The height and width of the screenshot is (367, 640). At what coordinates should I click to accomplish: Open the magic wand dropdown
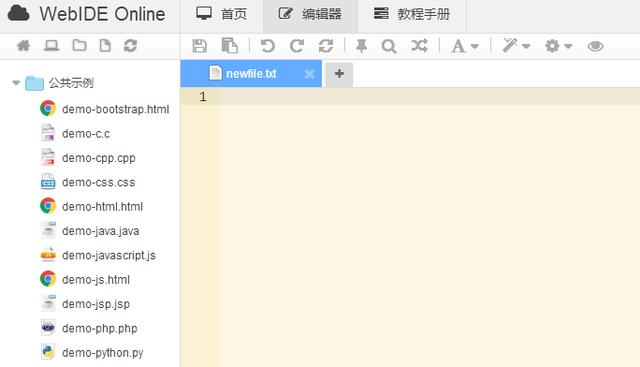pyautogui.click(x=516, y=46)
